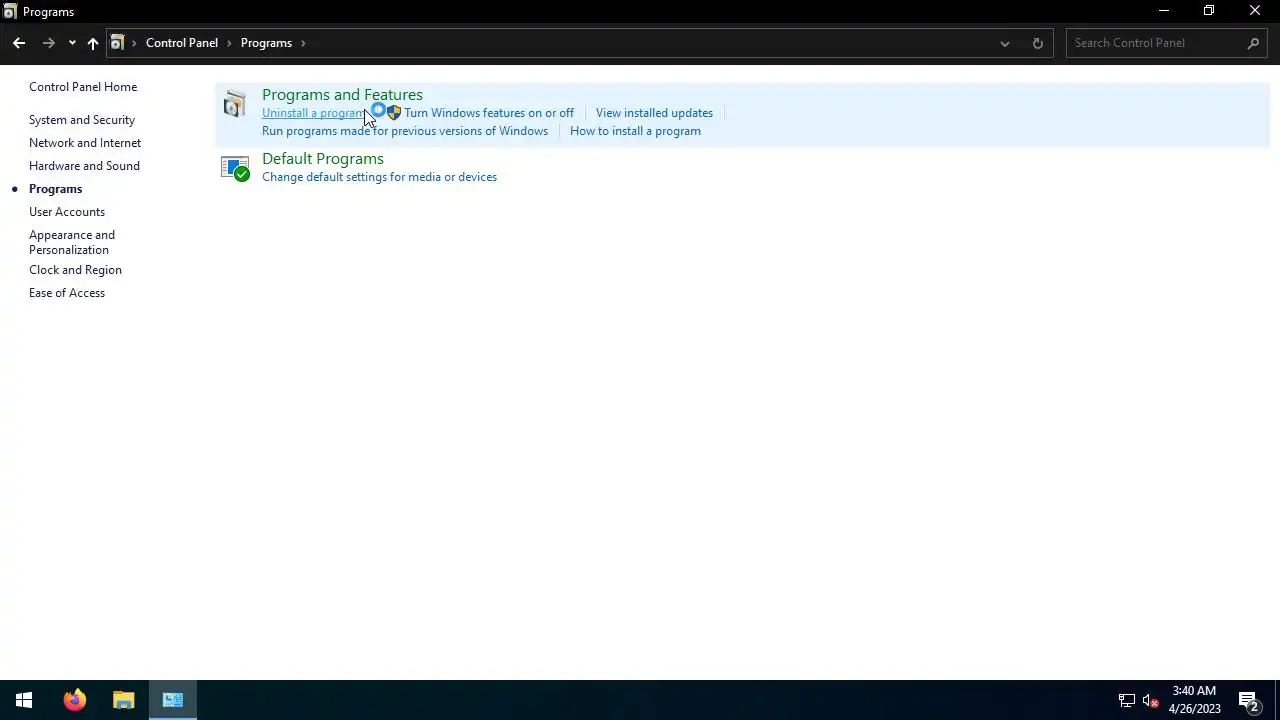Open Turn Windows features on or off
1280x720 pixels.
(489, 113)
